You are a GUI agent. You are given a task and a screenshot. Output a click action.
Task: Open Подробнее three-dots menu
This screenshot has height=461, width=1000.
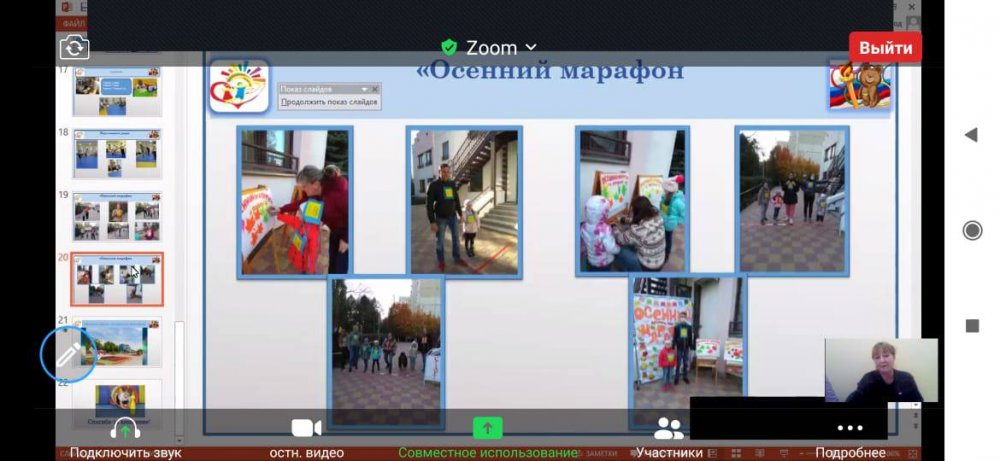click(850, 428)
